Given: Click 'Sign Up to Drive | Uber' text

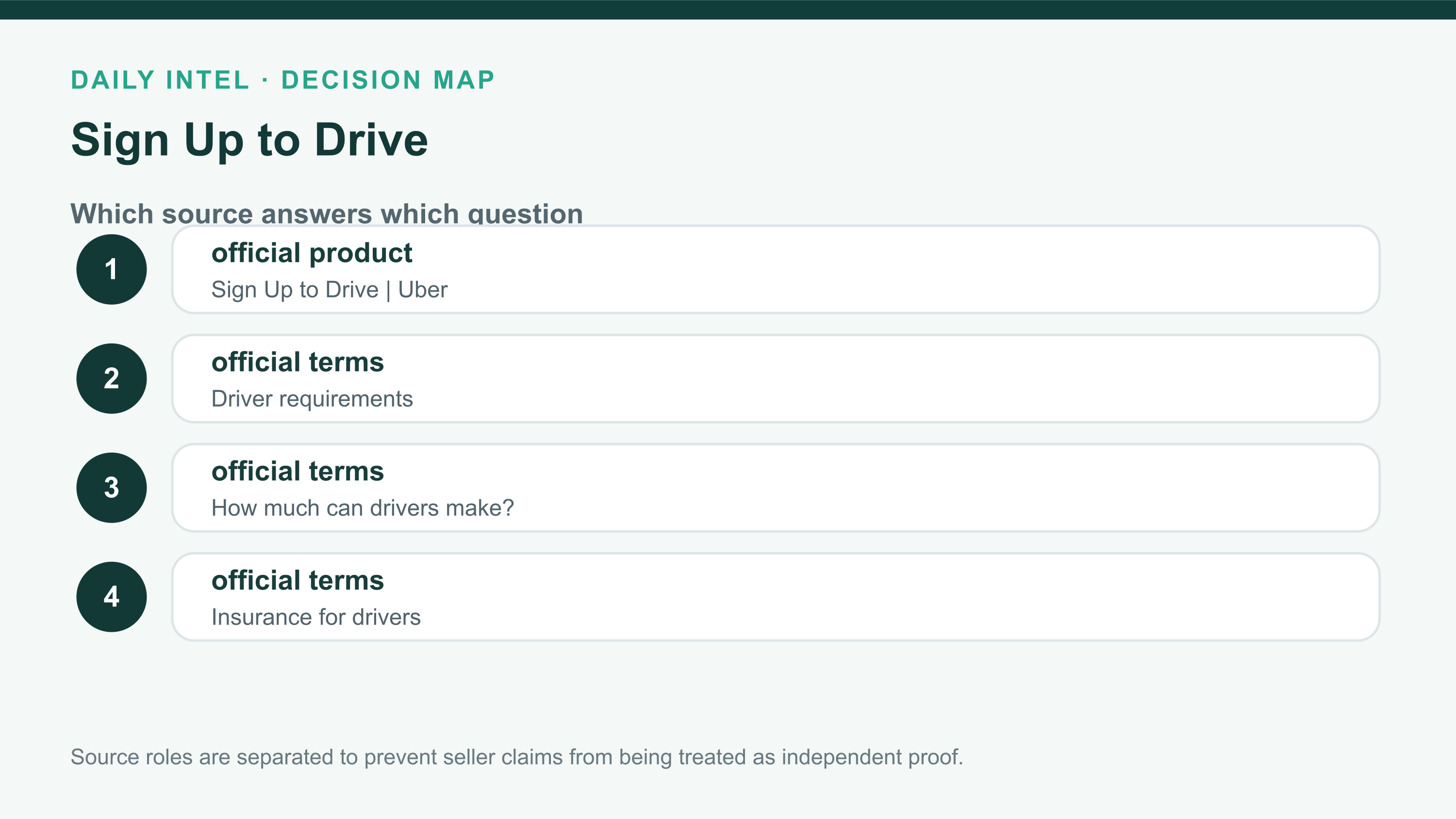Looking at the screenshot, I should click(329, 290).
